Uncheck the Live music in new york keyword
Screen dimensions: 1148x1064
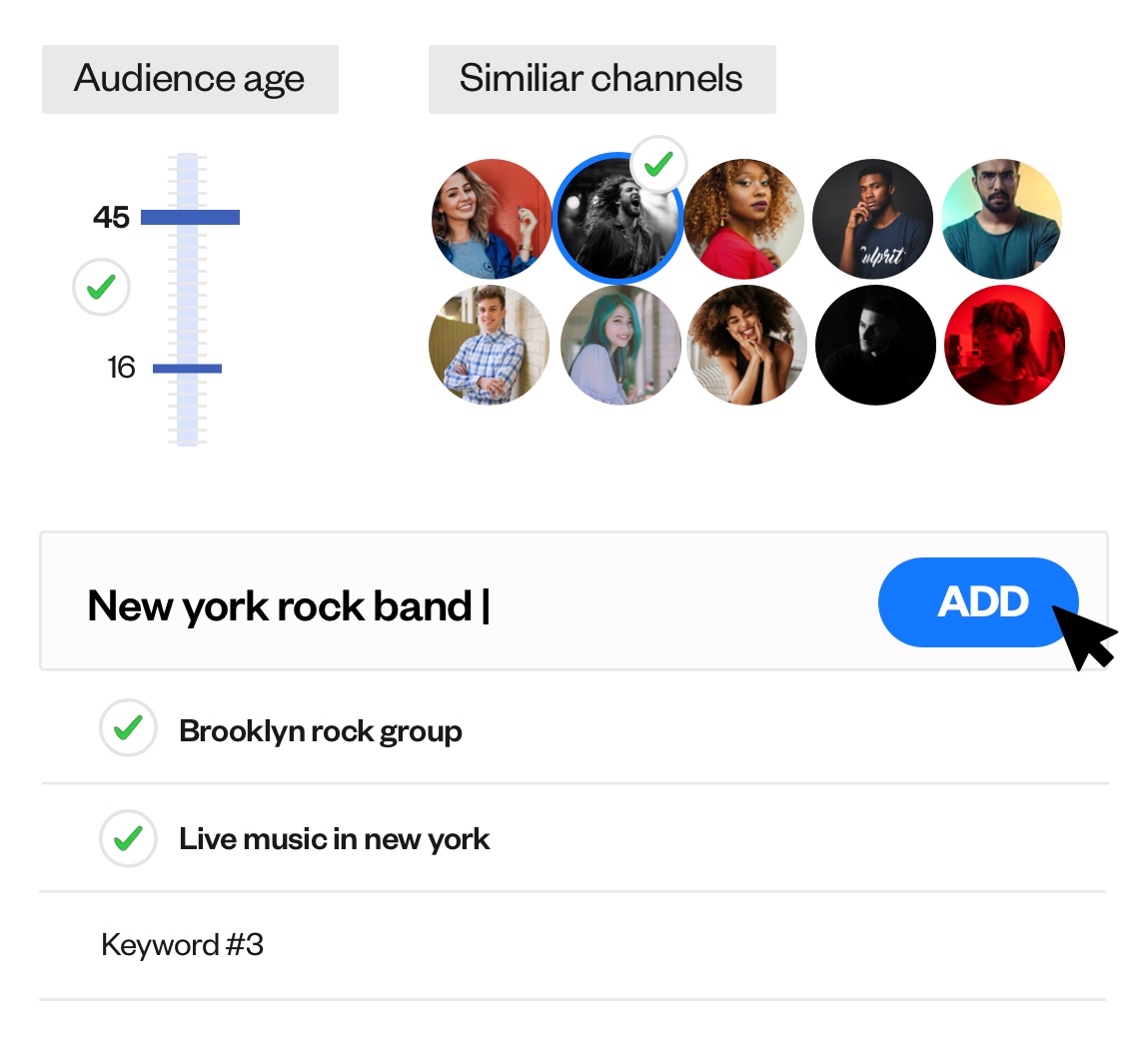[x=128, y=838]
